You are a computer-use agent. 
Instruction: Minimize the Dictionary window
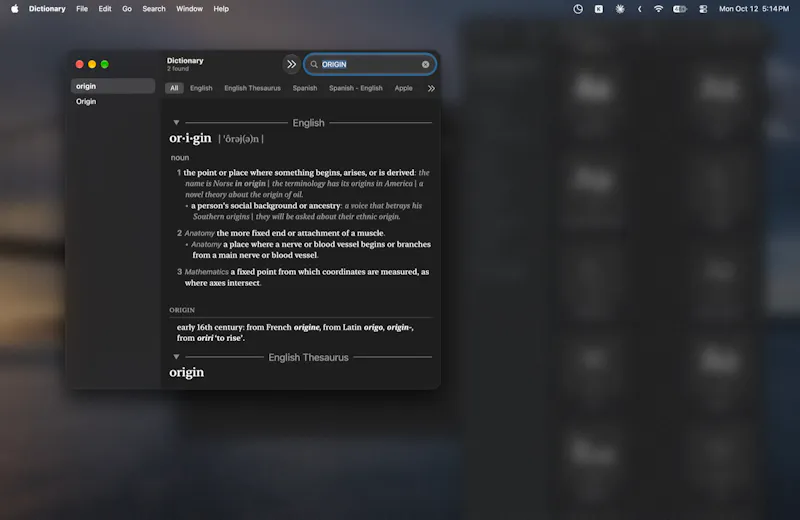pos(92,64)
